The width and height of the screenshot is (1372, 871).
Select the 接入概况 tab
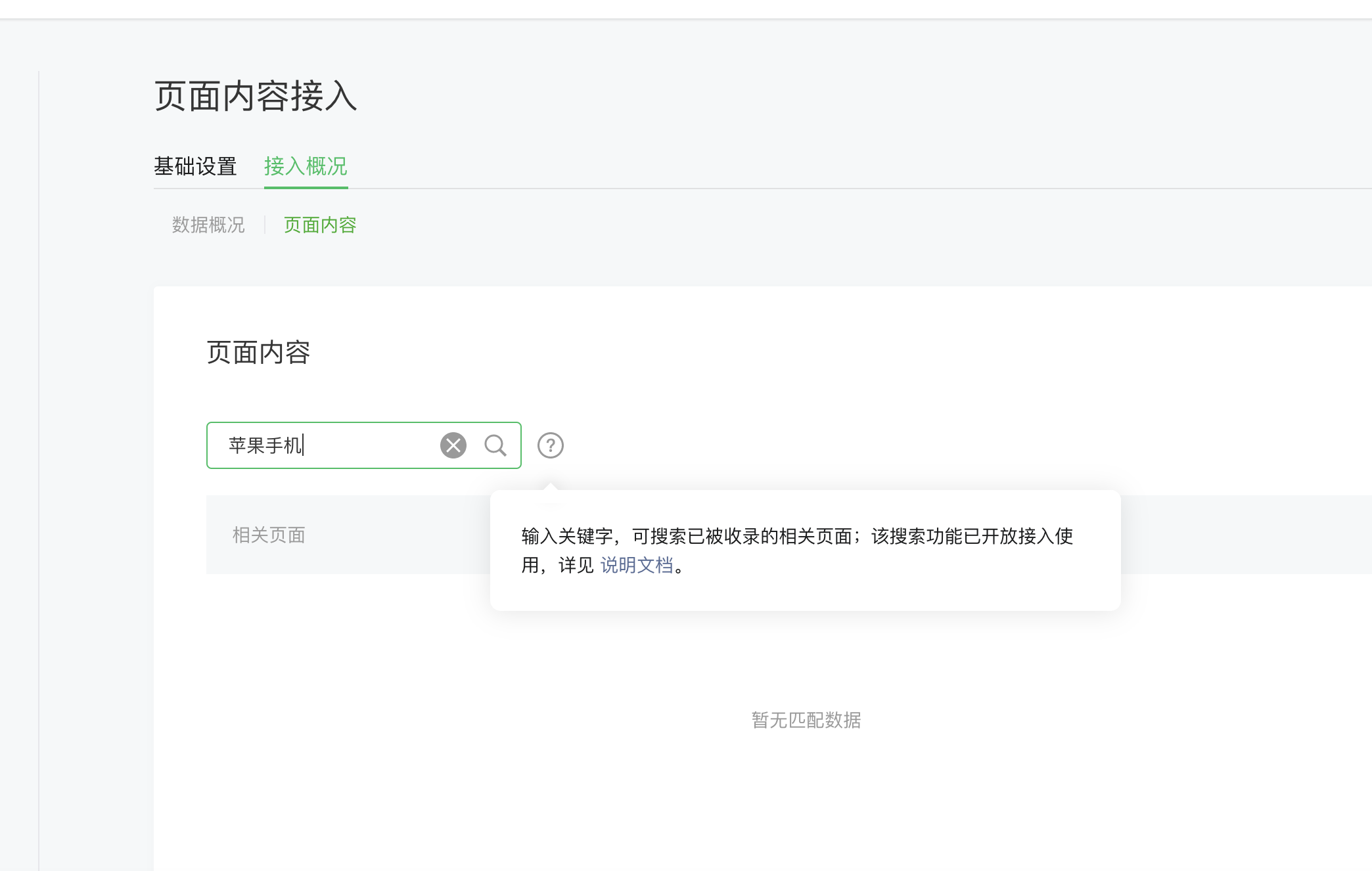tap(306, 166)
